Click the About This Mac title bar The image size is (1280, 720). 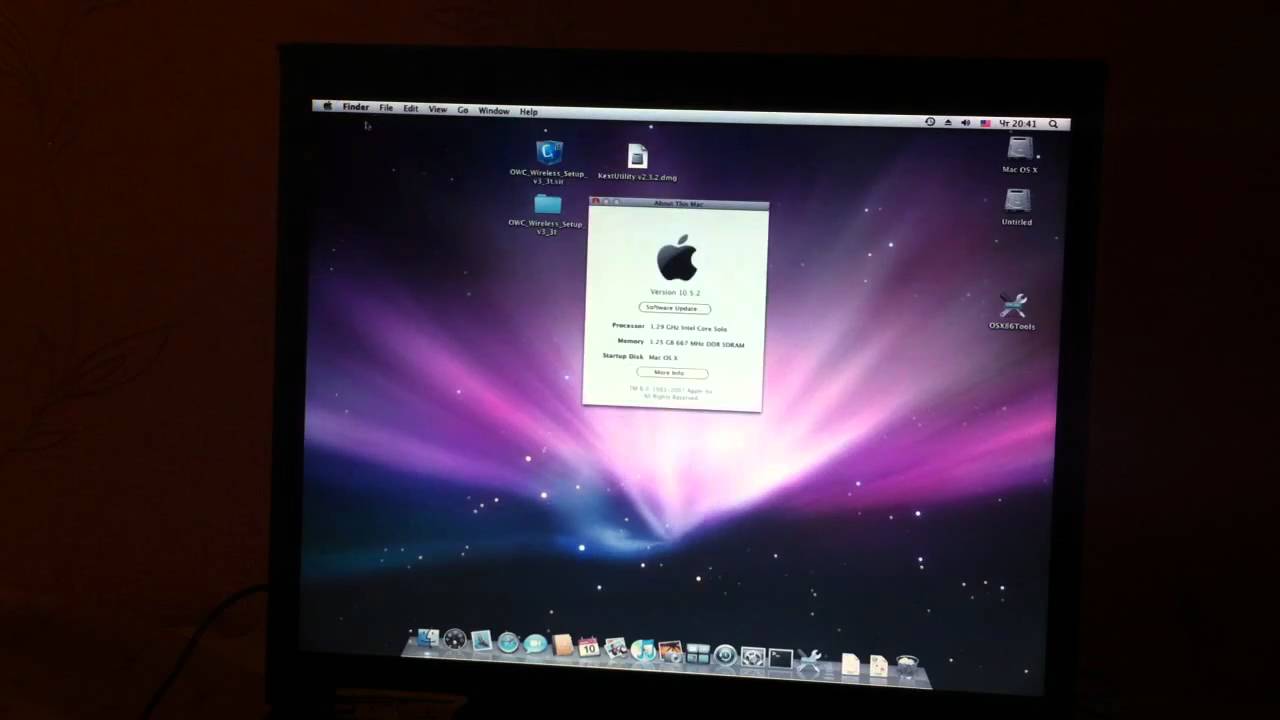679,203
